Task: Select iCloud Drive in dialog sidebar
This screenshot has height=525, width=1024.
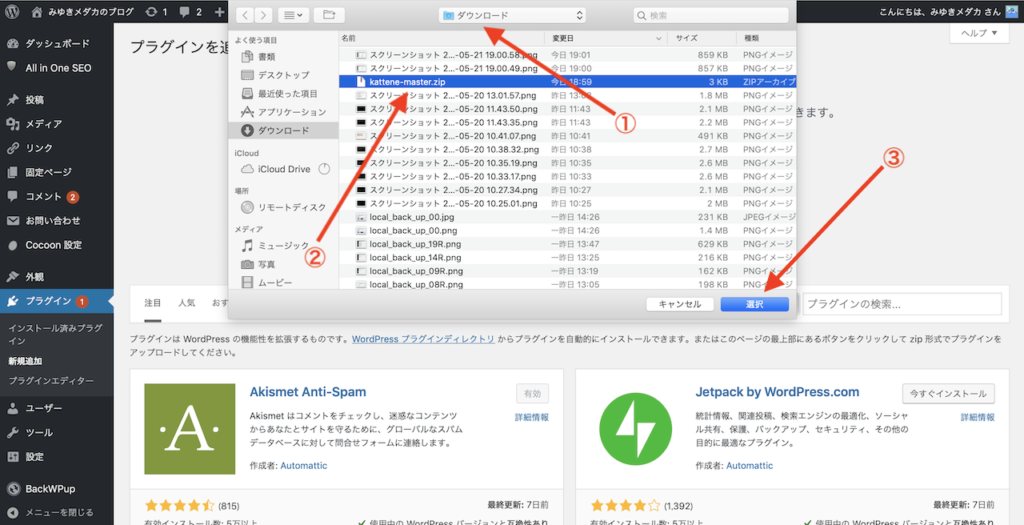Action: (282, 169)
